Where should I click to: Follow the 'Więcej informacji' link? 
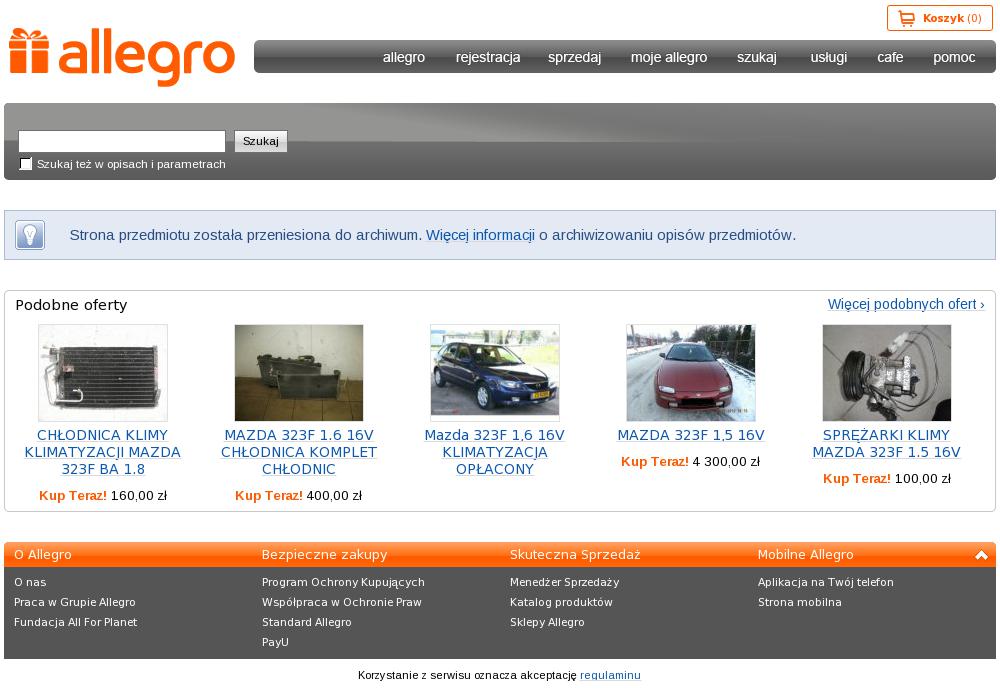[480, 235]
